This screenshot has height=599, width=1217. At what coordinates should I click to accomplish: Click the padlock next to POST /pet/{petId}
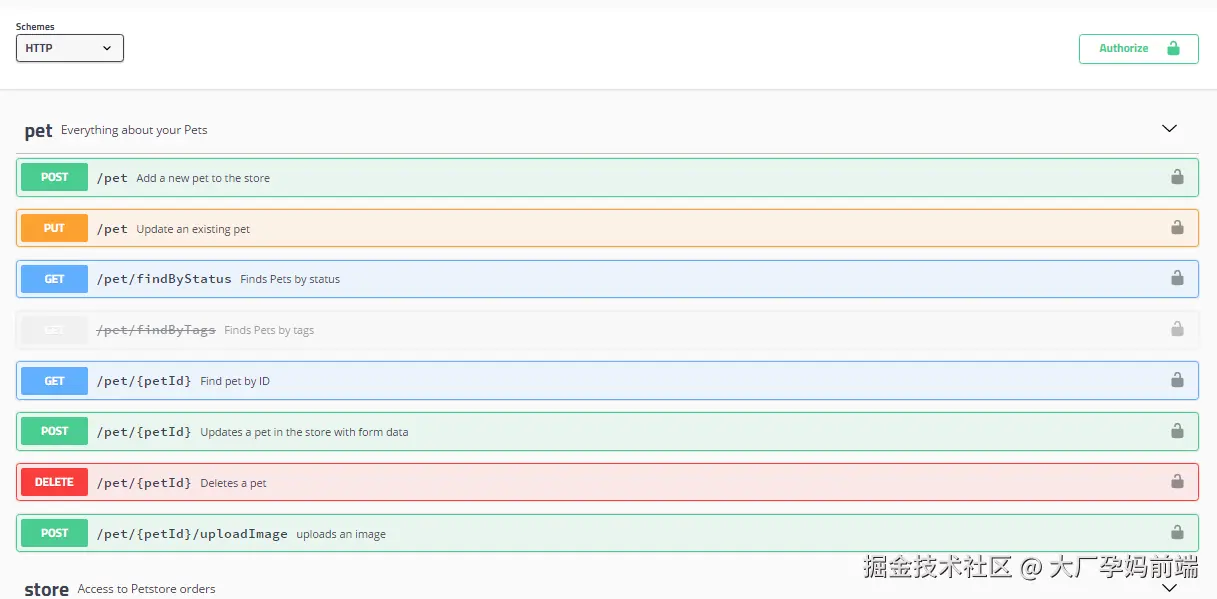tap(1178, 431)
